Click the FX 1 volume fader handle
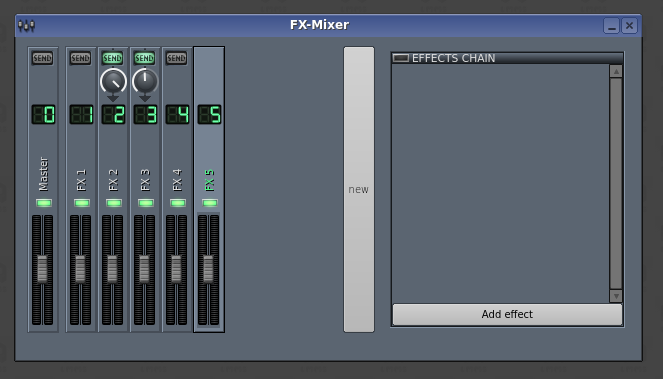Viewport: 663px width, 379px height. click(80, 269)
